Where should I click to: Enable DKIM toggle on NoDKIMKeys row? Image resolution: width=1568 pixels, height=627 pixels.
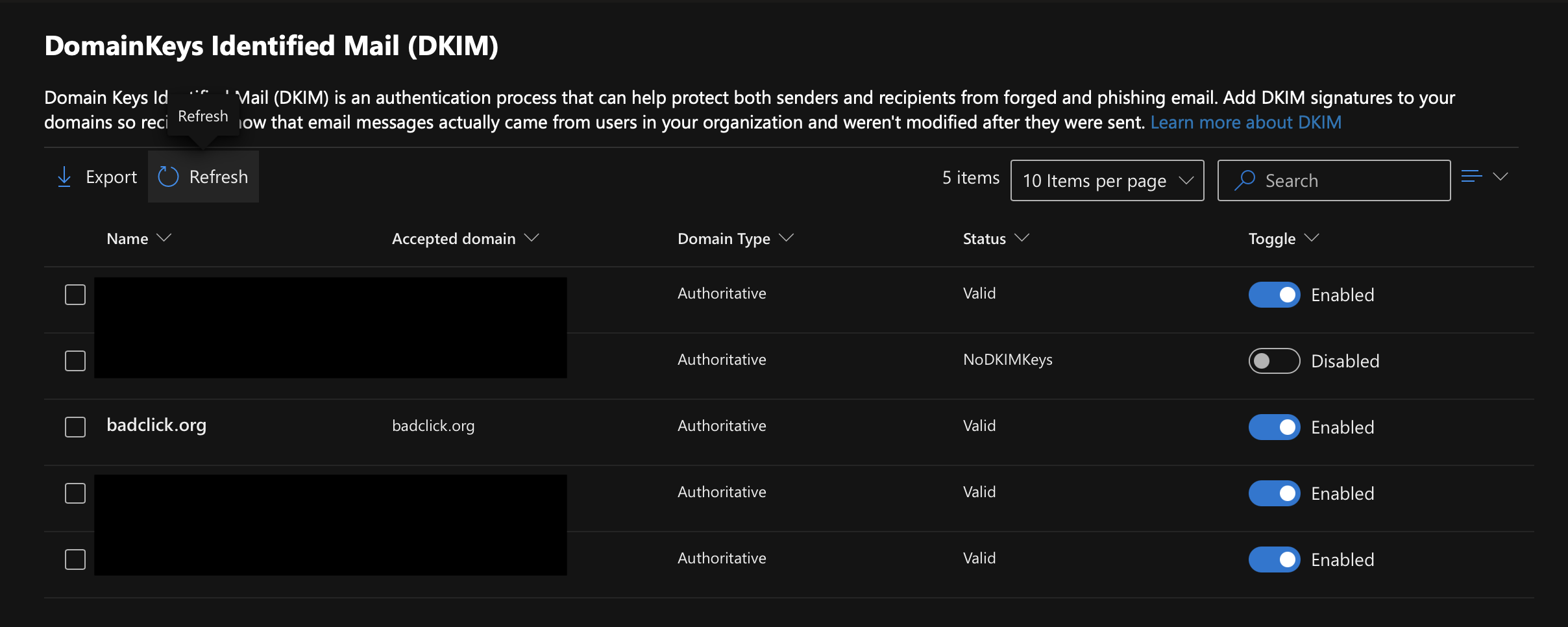click(1274, 361)
